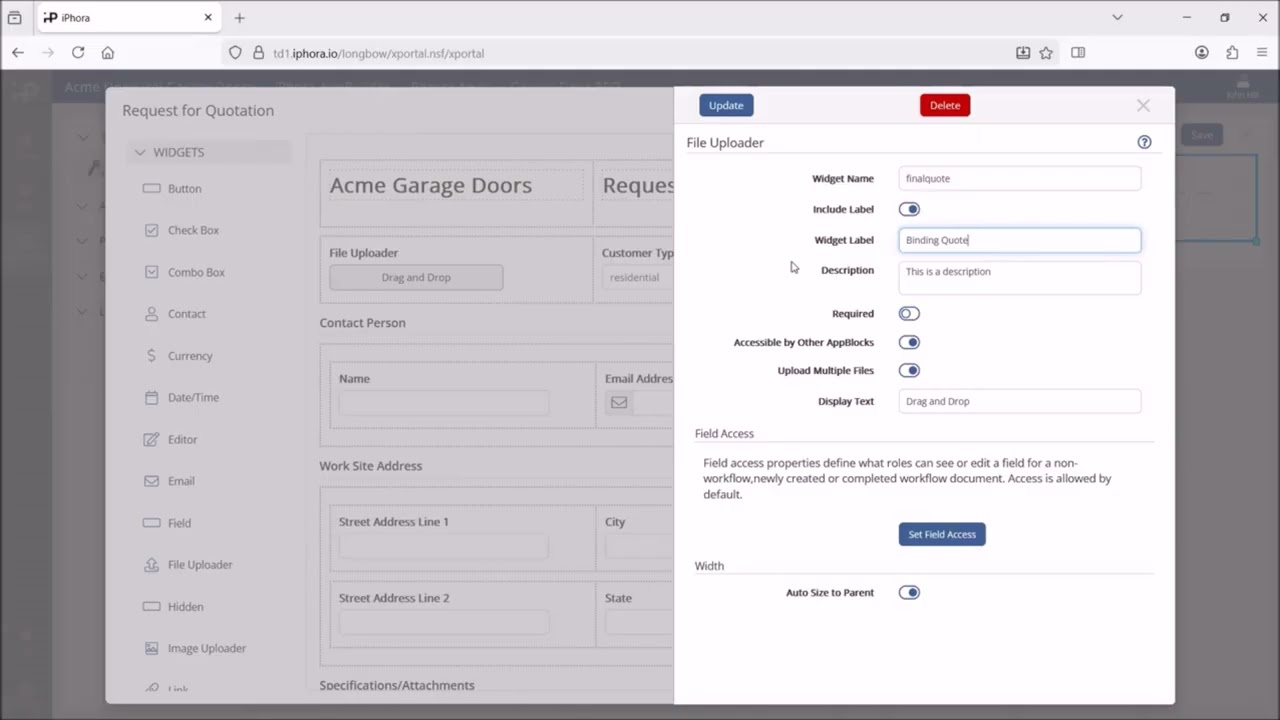Click the 'Work Site Address' section title

click(x=371, y=466)
